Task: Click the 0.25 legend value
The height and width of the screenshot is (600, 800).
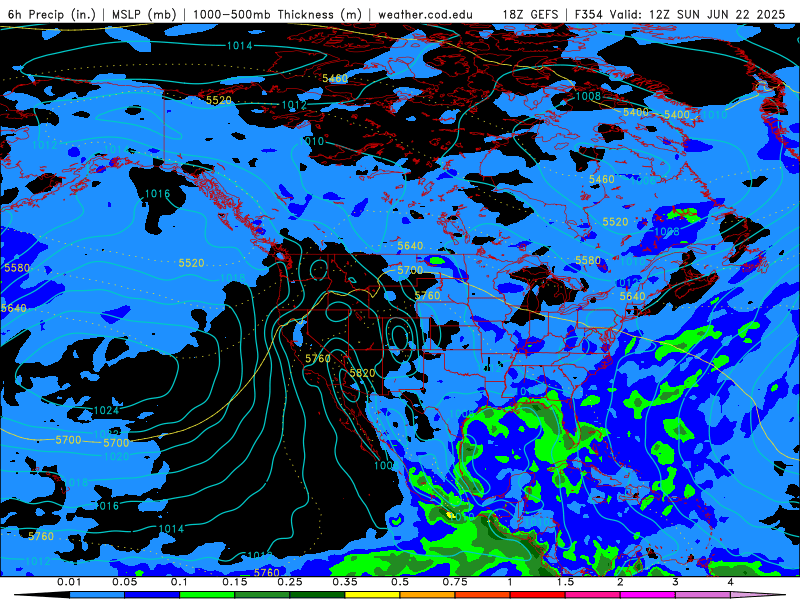Action: [290, 582]
